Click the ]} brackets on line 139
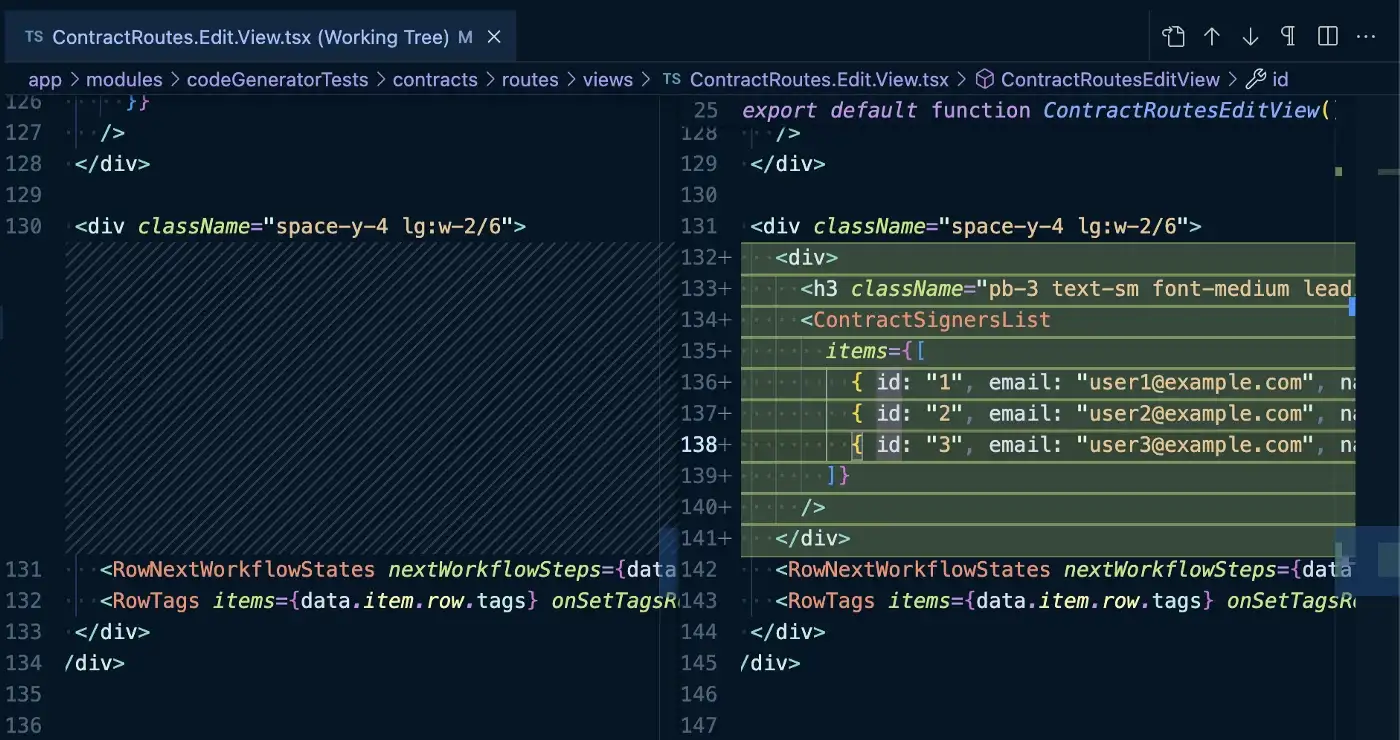Image resolution: width=1400 pixels, height=740 pixels. 838,476
